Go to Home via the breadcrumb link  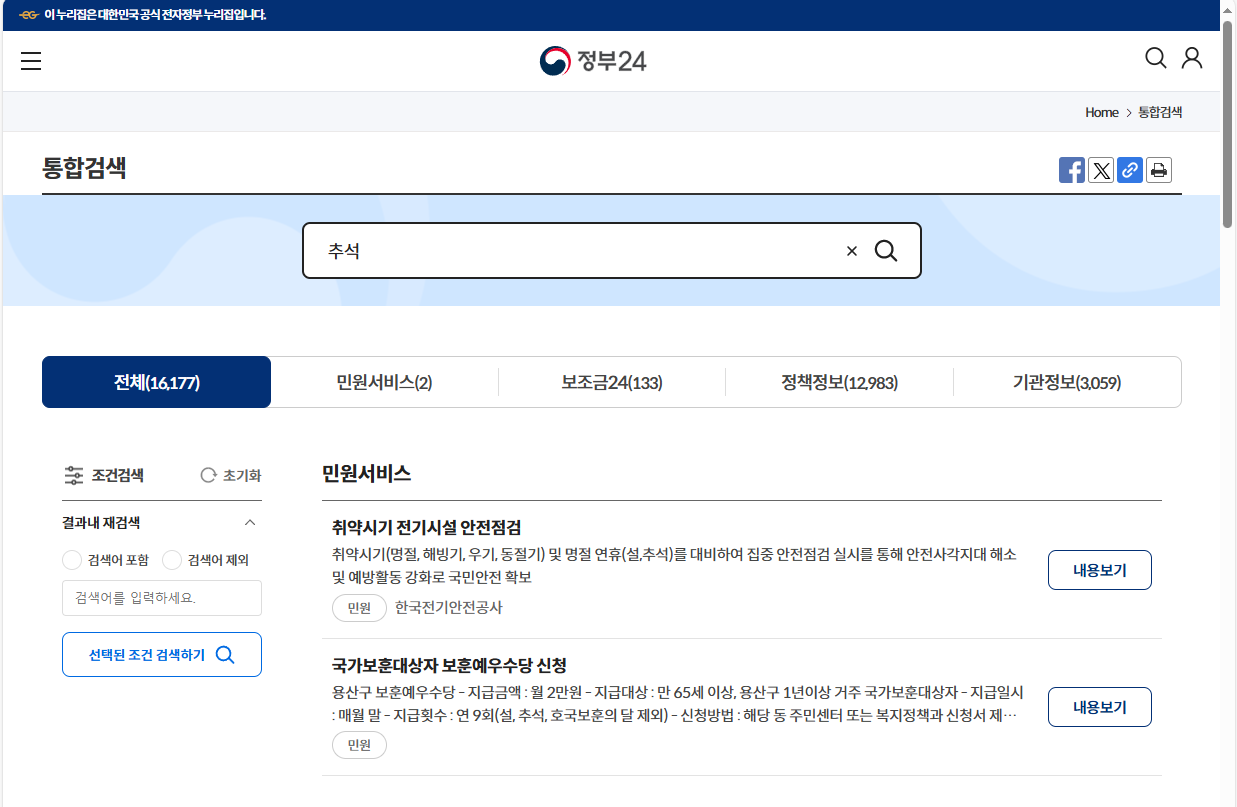click(x=1101, y=112)
